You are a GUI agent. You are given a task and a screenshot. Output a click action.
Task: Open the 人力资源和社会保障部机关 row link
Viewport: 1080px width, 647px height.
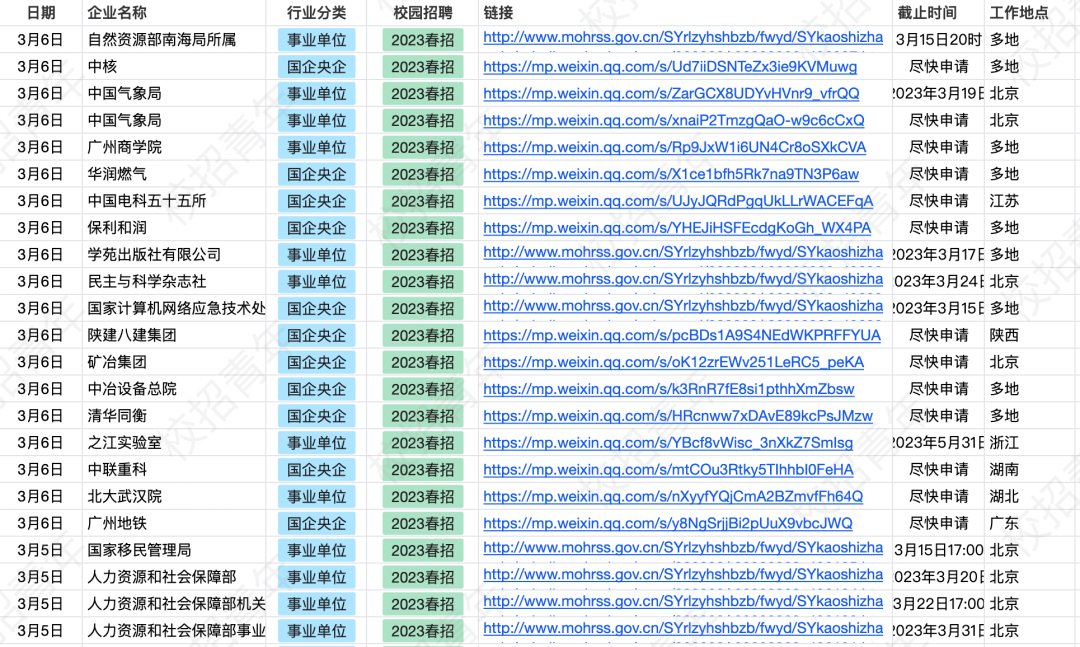click(683, 602)
